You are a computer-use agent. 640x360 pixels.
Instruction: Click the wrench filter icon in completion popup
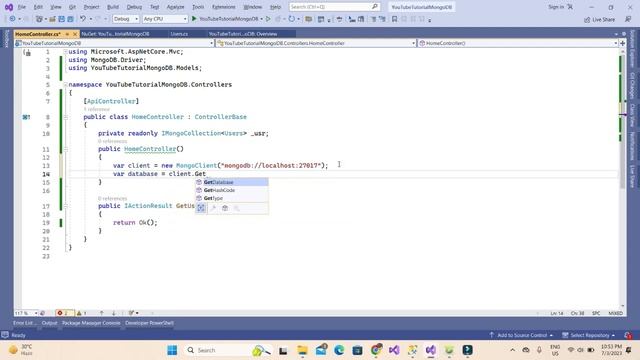tap(213, 208)
